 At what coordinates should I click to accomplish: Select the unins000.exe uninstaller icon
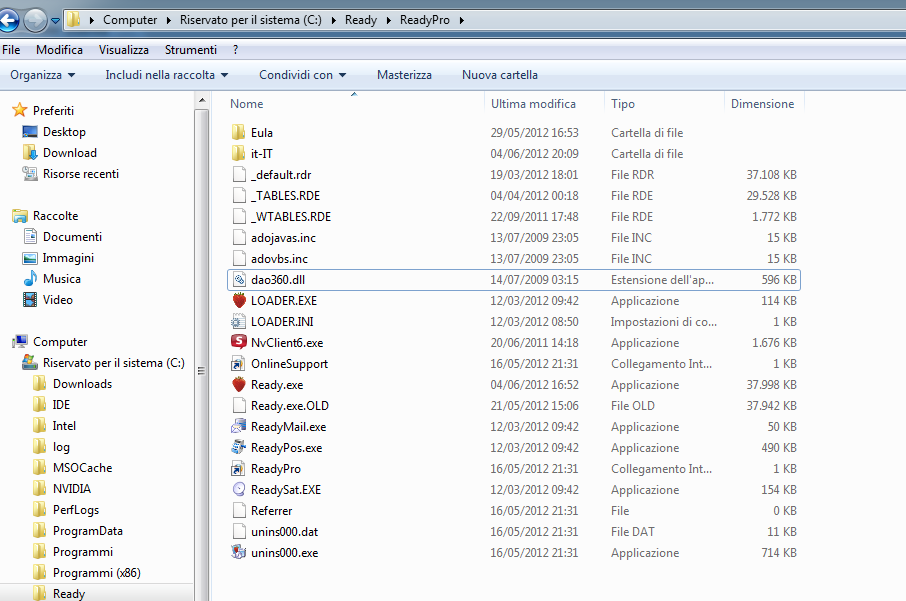pos(239,552)
